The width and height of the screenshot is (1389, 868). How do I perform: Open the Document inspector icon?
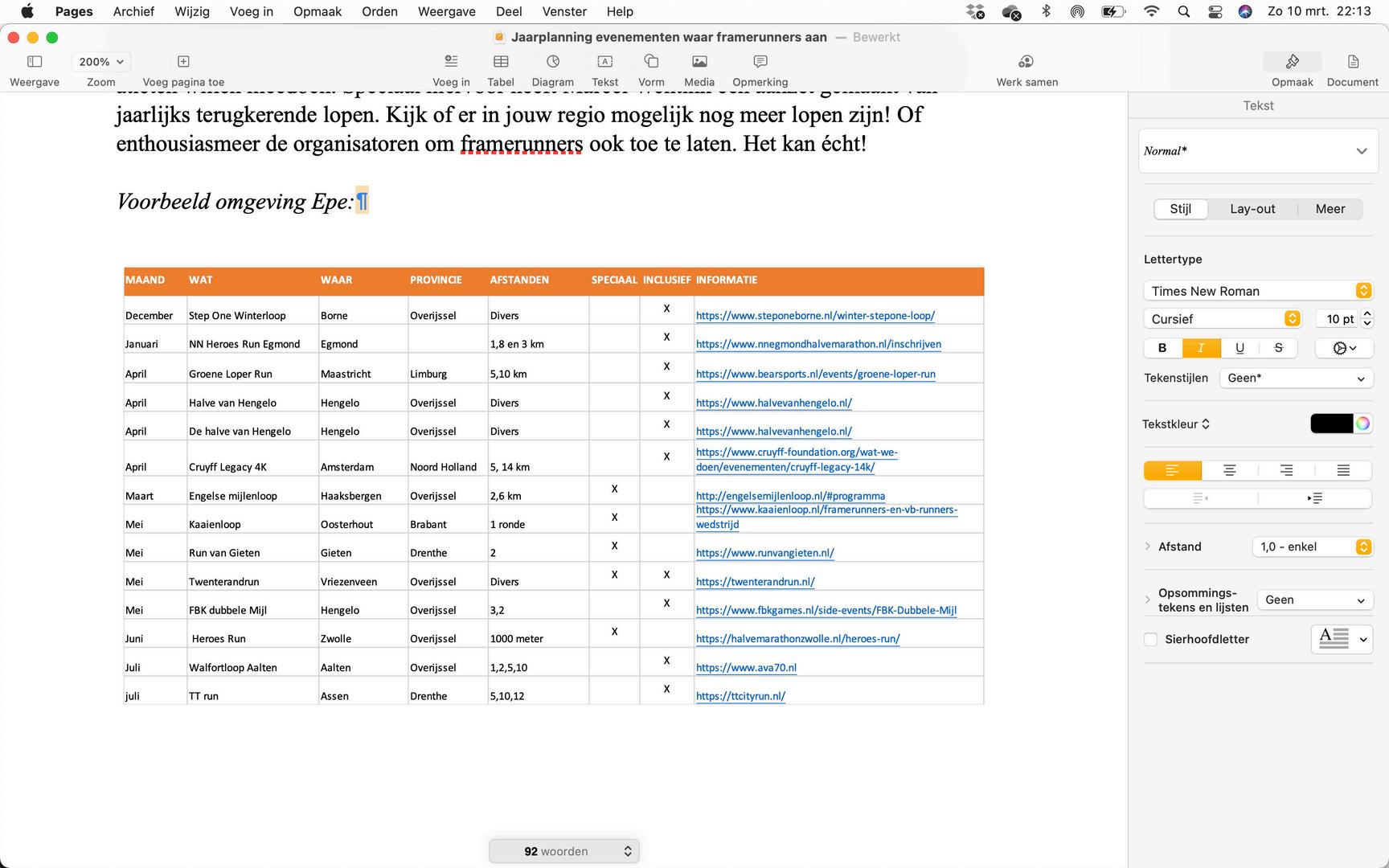(1353, 62)
